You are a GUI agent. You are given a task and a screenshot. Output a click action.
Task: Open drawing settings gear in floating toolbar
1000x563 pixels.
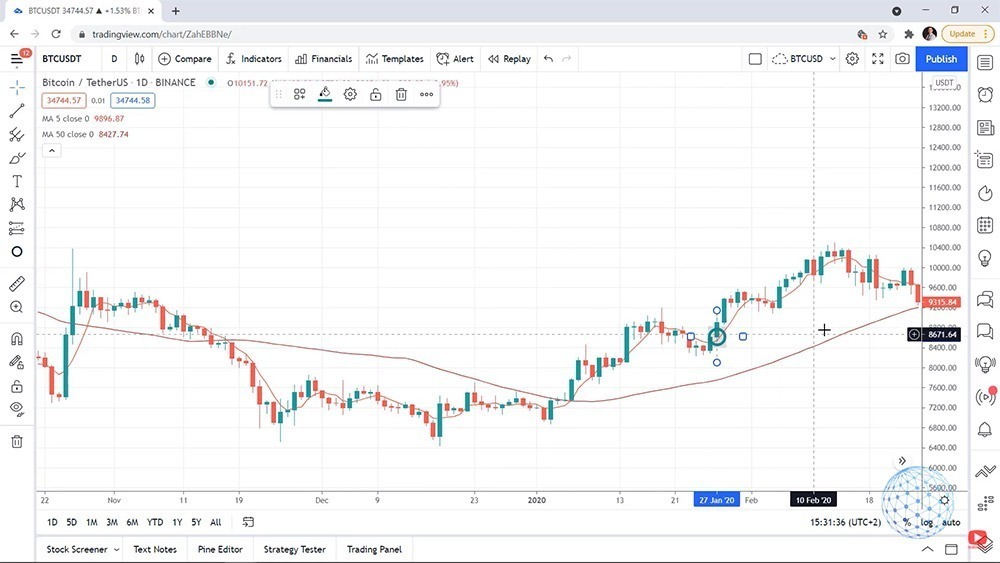tap(350, 94)
